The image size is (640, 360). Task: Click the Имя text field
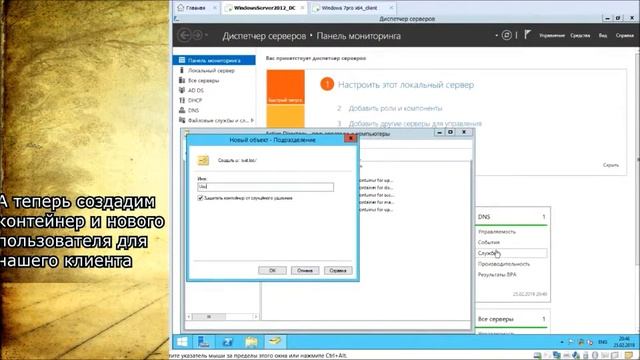point(265,187)
